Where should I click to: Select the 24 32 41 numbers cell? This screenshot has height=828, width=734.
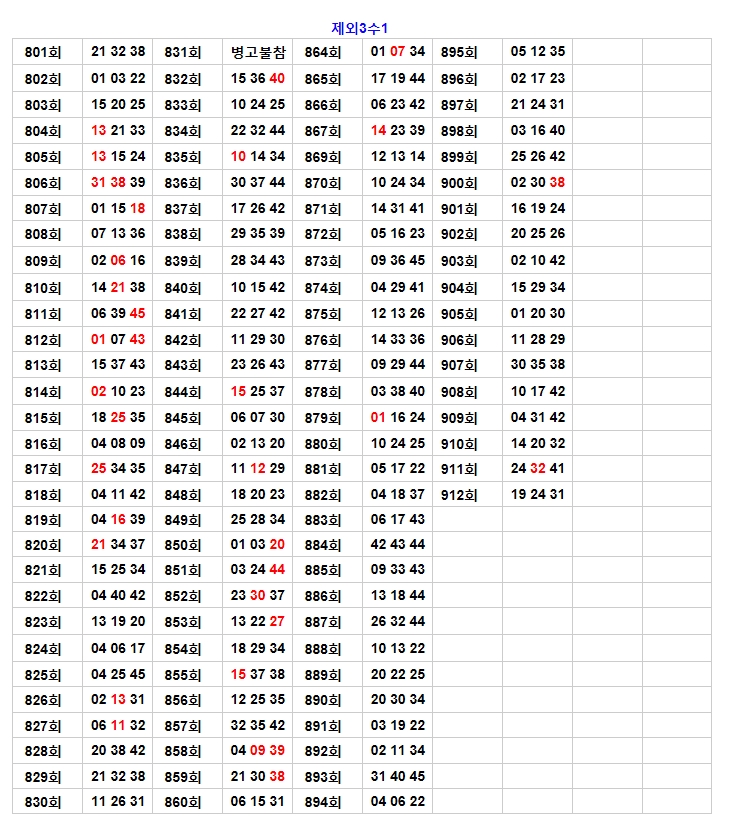tap(537, 468)
